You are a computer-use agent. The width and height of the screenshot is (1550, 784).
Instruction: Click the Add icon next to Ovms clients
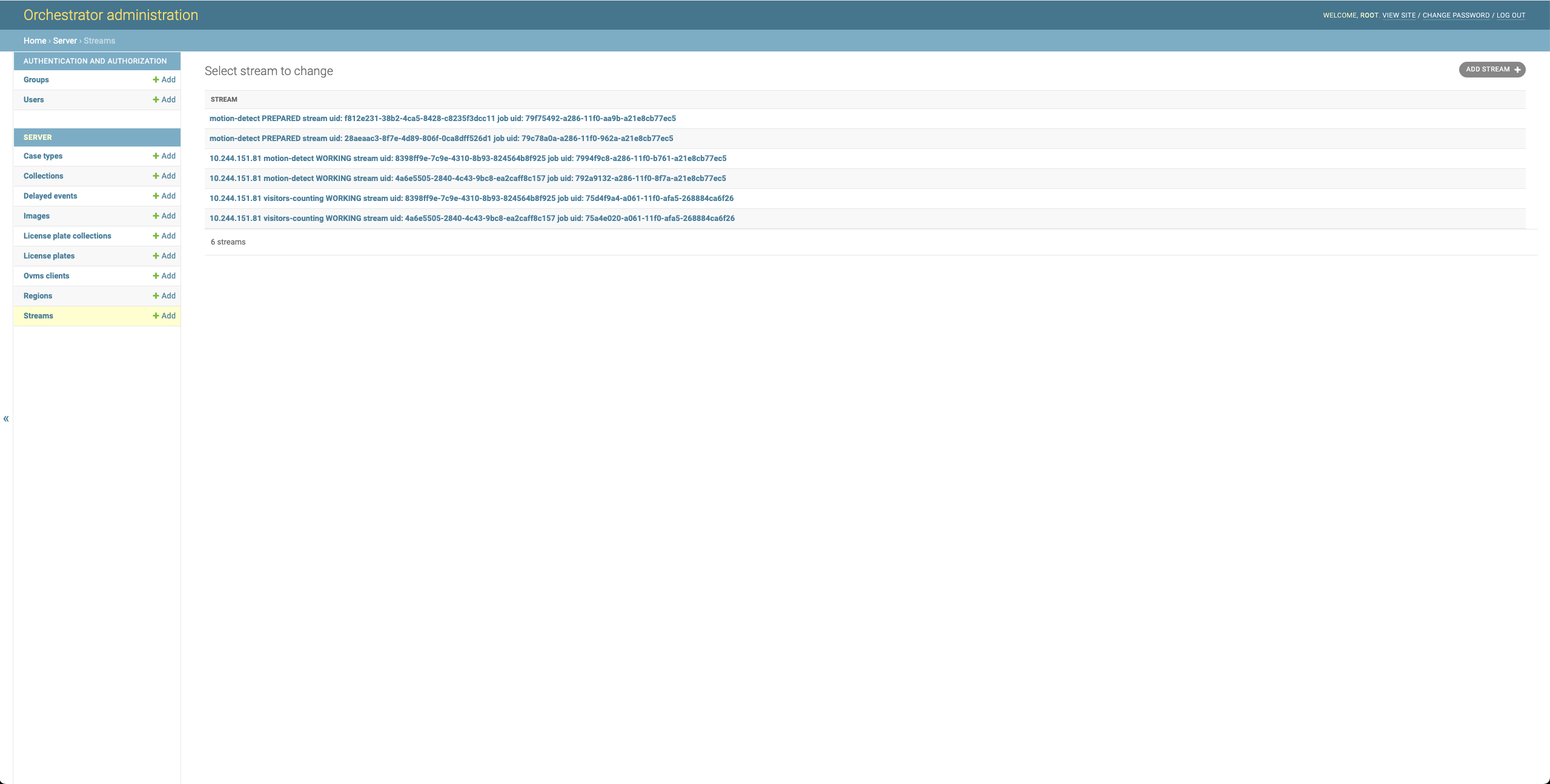pyautogui.click(x=164, y=275)
